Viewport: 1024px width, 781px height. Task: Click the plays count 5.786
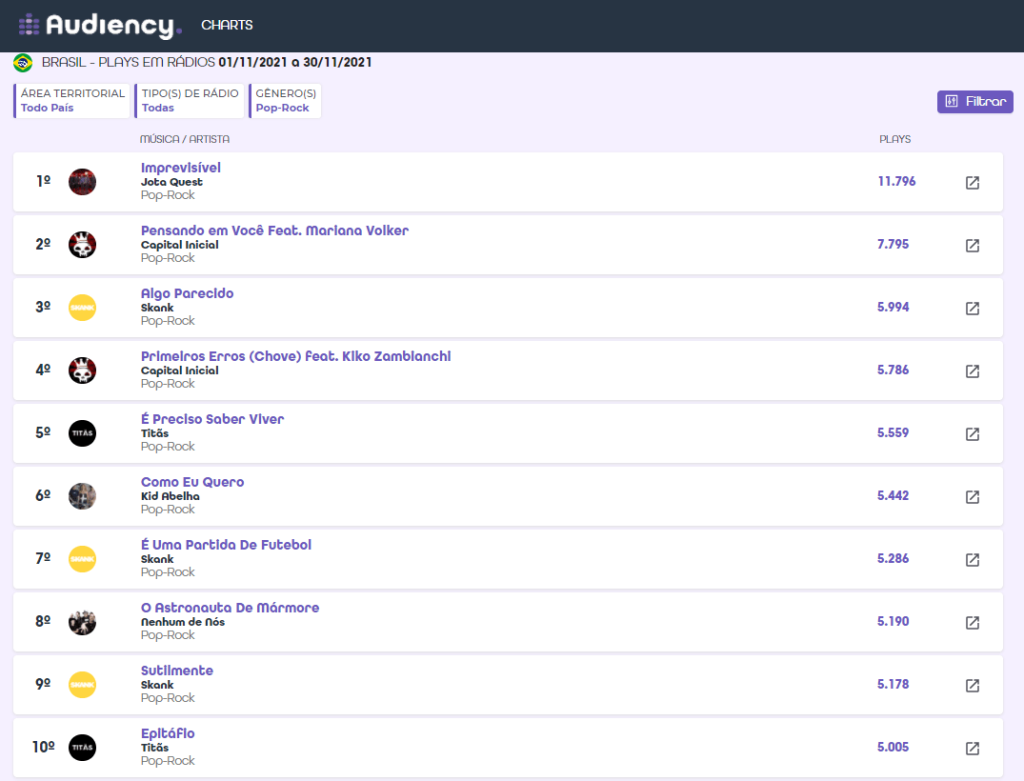[893, 370]
